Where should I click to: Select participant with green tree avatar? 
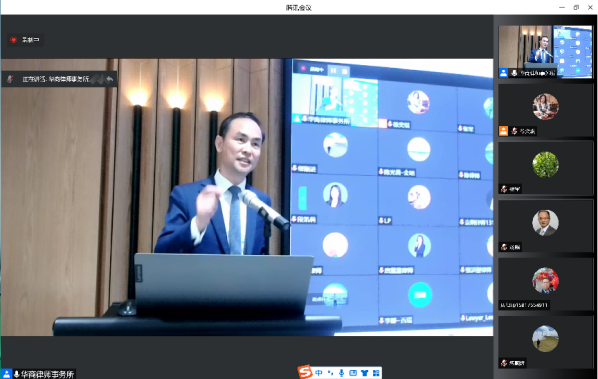[545, 168]
